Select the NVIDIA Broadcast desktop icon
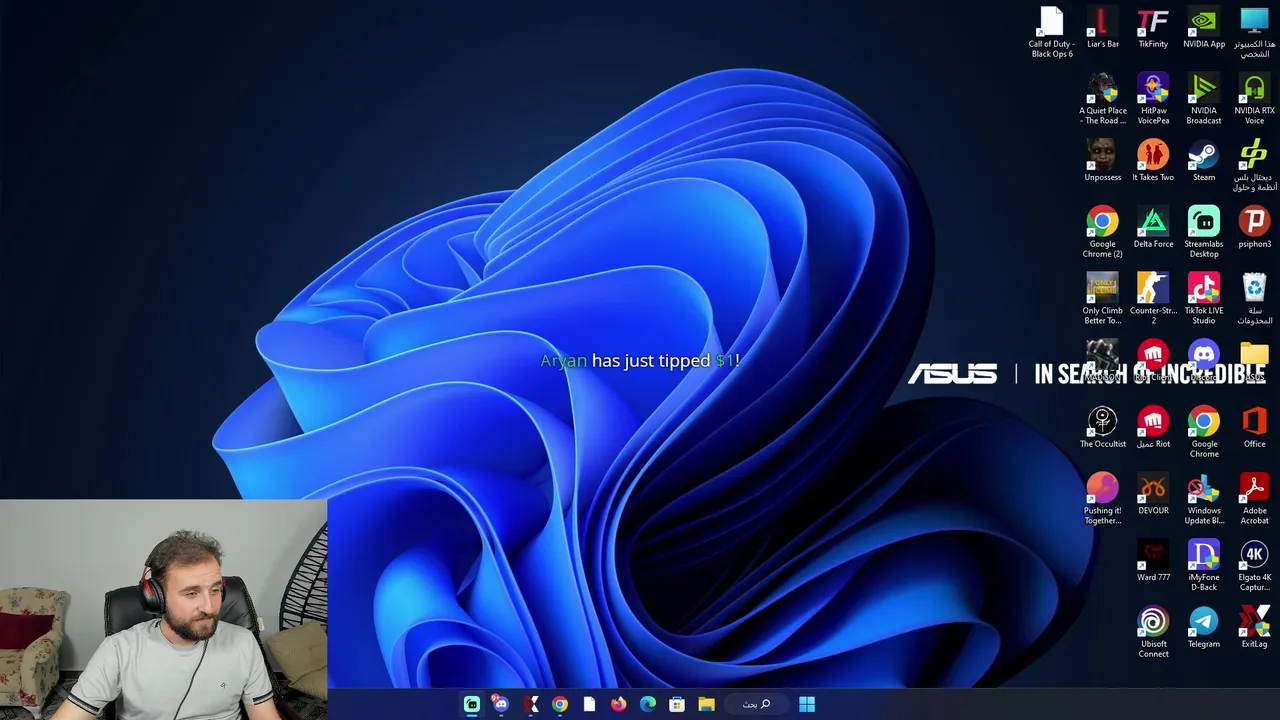 tap(1204, 99)
